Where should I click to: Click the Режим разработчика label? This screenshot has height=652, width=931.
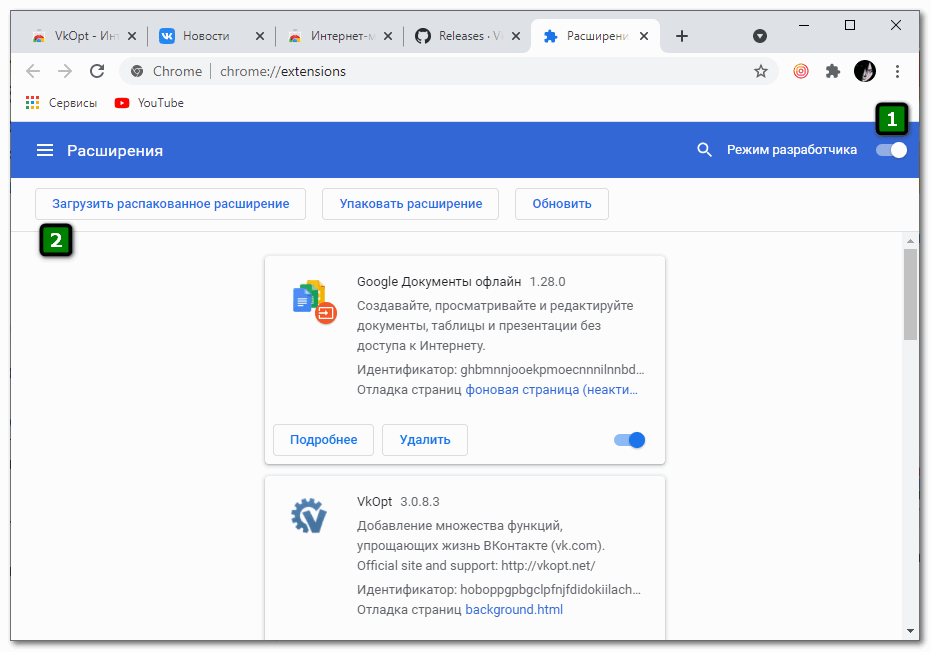click(792, 150)
